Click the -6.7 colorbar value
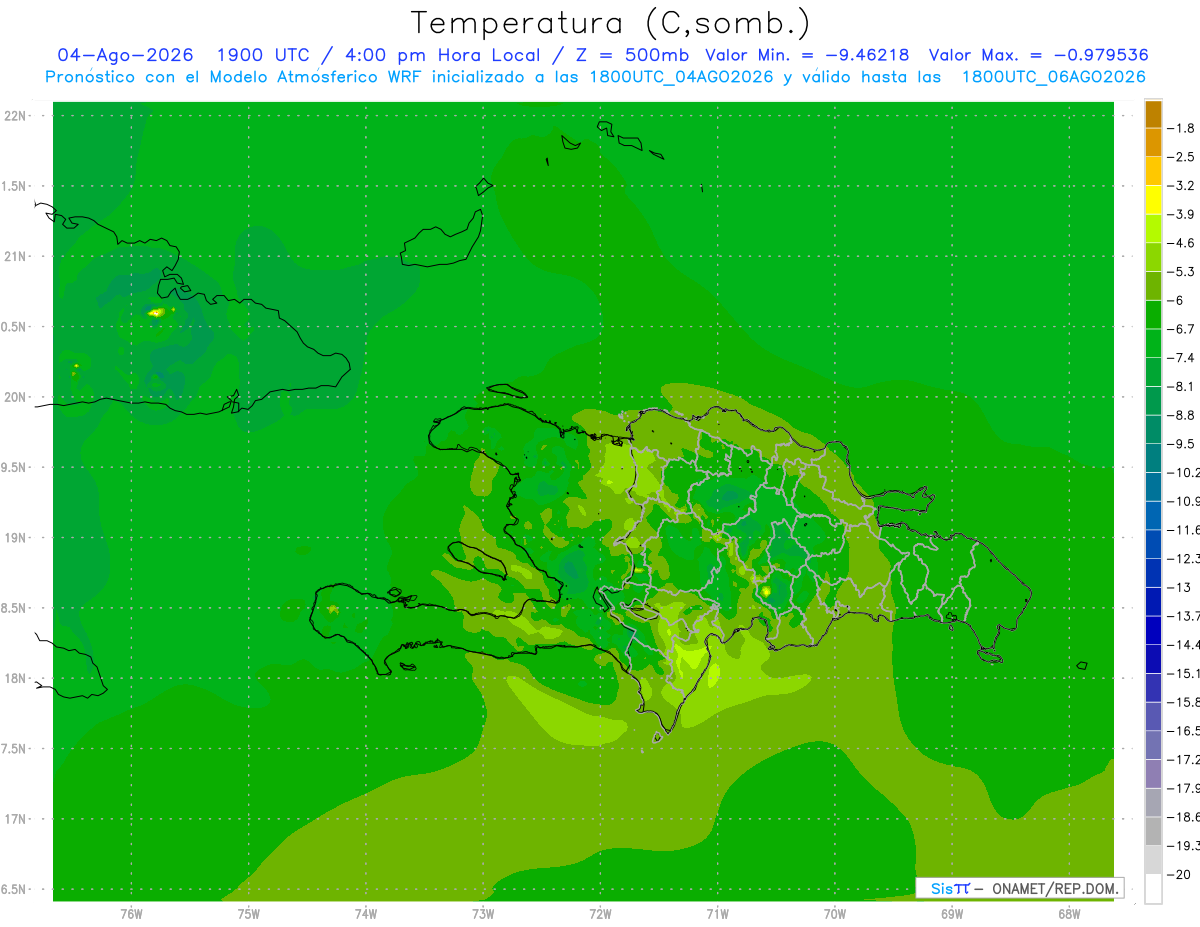1200x927 pixels. [x=1180, y=329]
